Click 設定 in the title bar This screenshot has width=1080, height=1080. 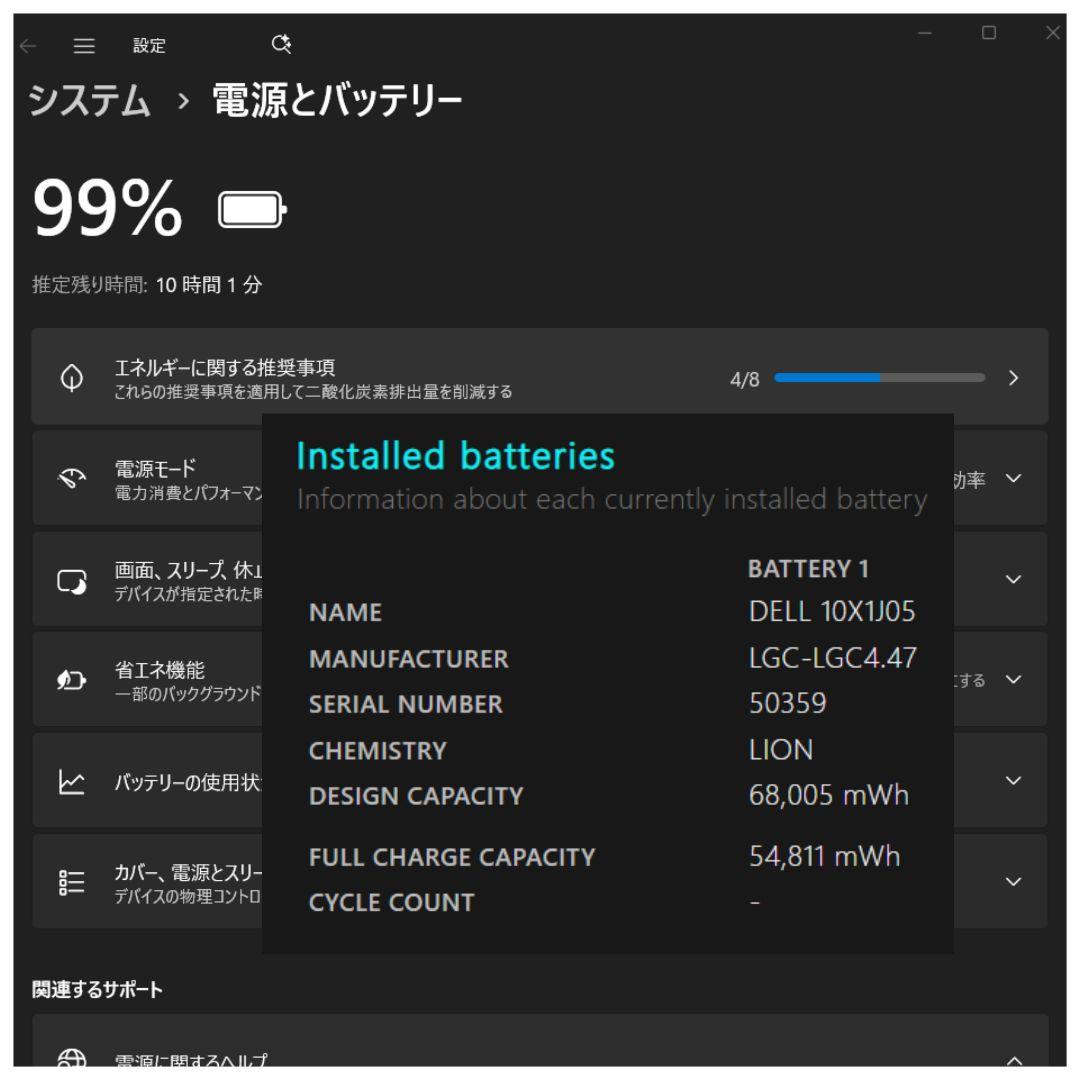(x=148, y=46)
